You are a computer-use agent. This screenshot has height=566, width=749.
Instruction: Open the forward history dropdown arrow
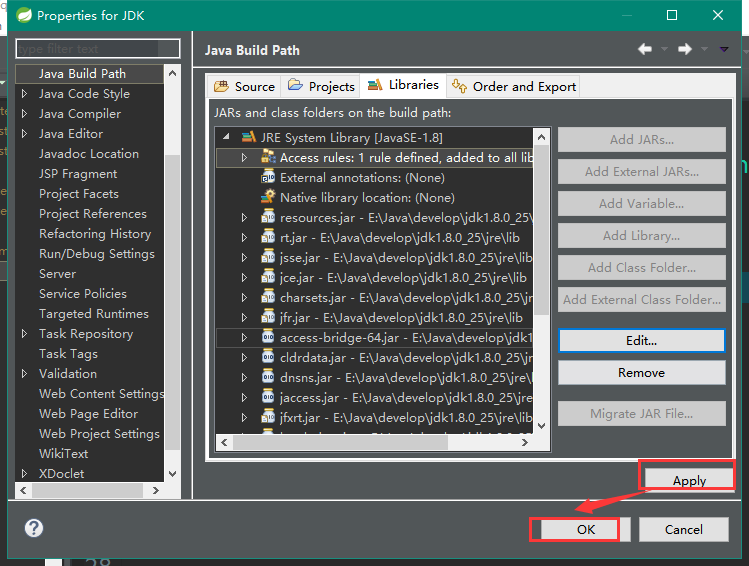[705, 49]
